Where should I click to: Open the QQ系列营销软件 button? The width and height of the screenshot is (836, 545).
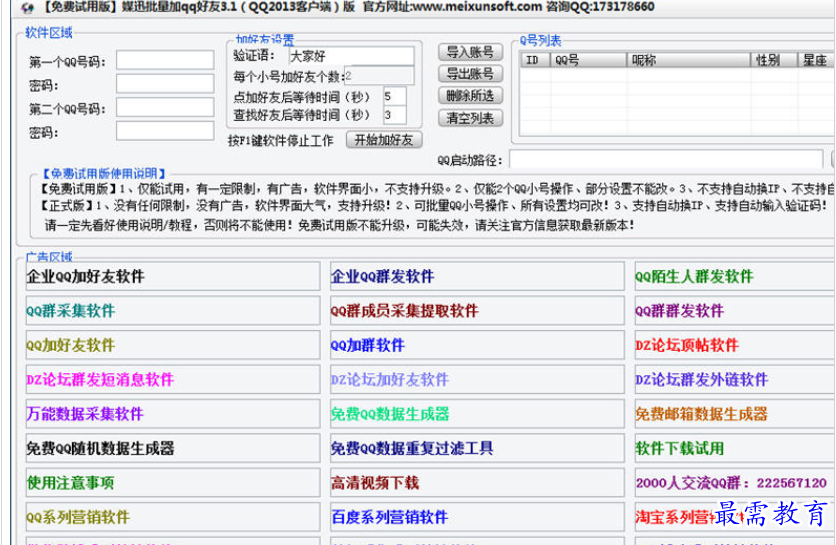pos(173,517)
